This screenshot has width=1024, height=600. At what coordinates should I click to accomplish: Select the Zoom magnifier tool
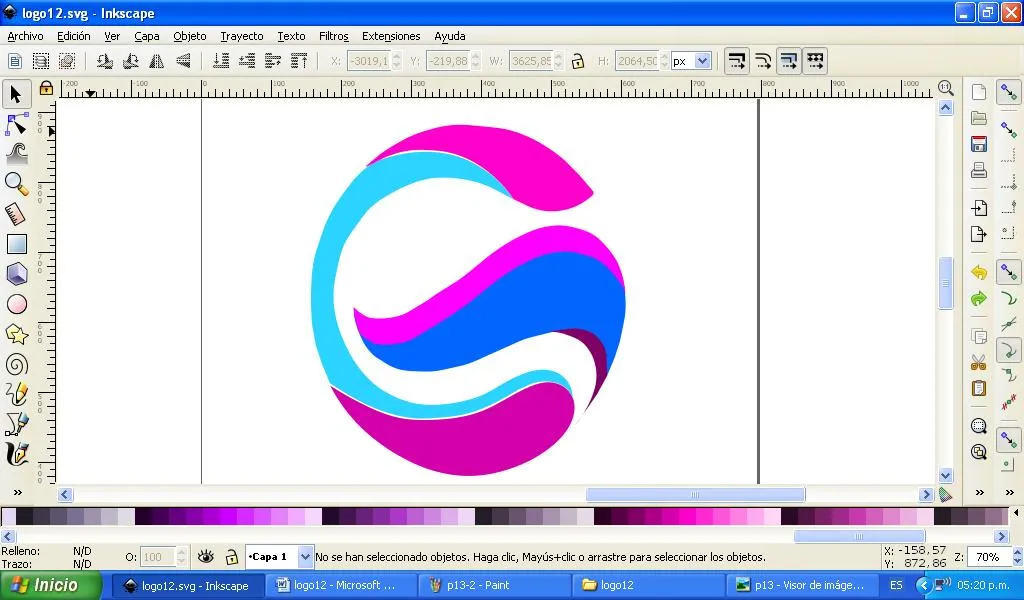click(16, 184)
